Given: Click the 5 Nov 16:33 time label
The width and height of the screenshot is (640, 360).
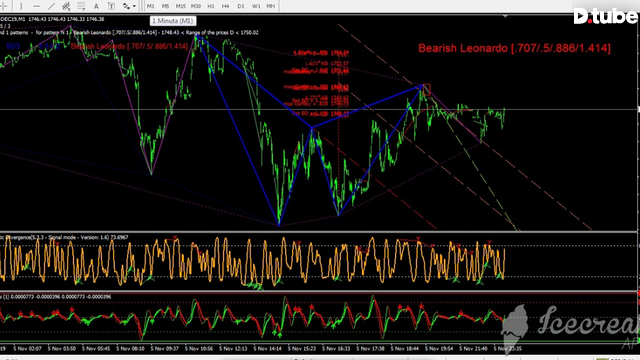Looking at the screenshot, I should [x=336, y=349].
